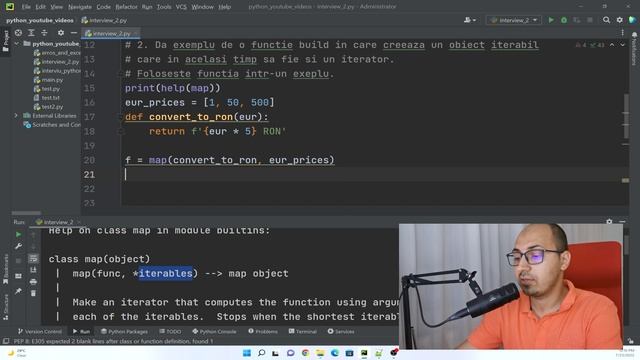Hide the Run panel with minus icon
The width and height of the screenshot is (640, 360).
tap(622, 222)
